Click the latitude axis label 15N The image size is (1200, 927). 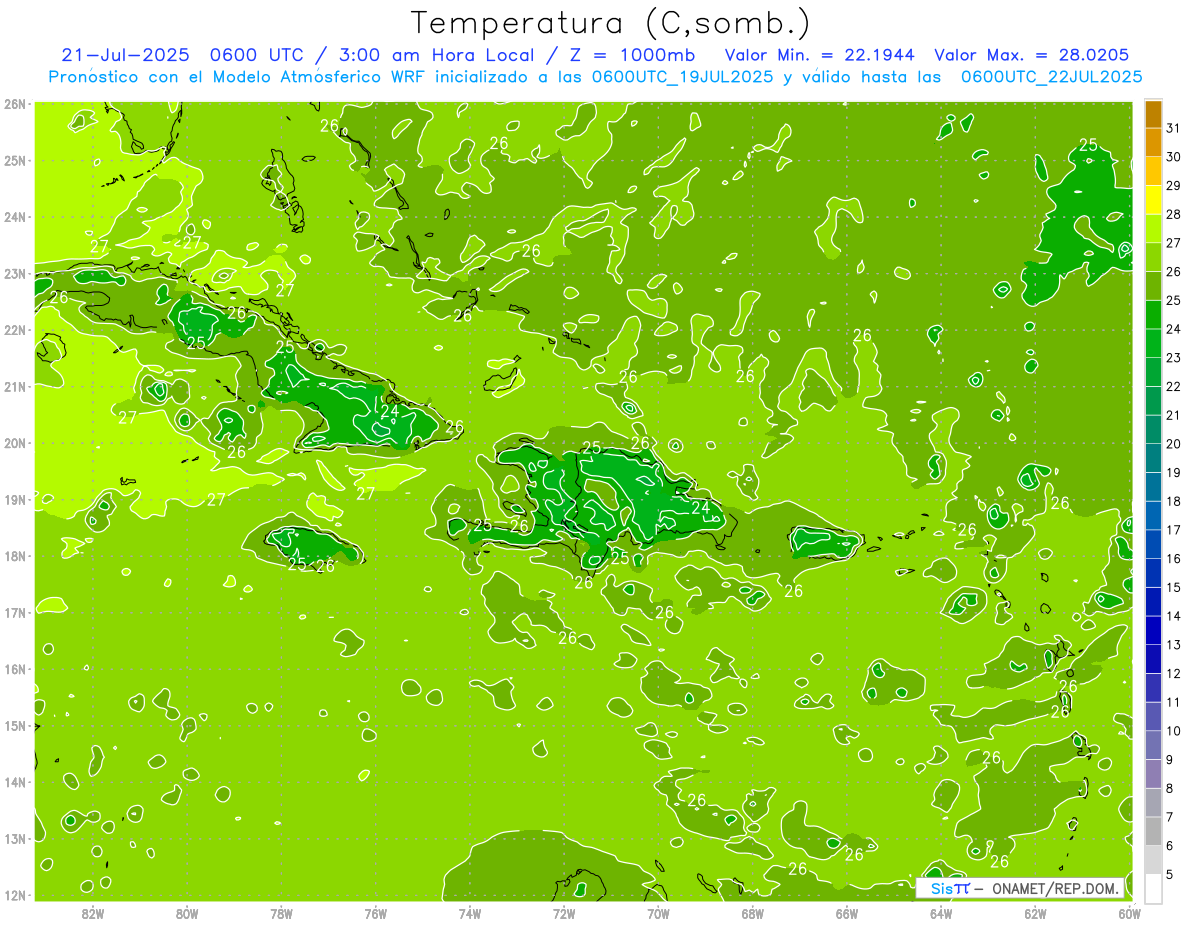[x=14, y=725]
